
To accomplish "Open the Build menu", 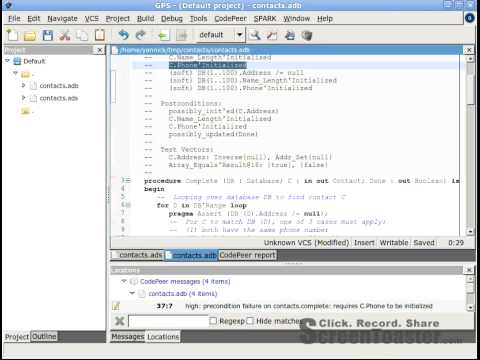I will pyautogui.click(x=146, y=19).
